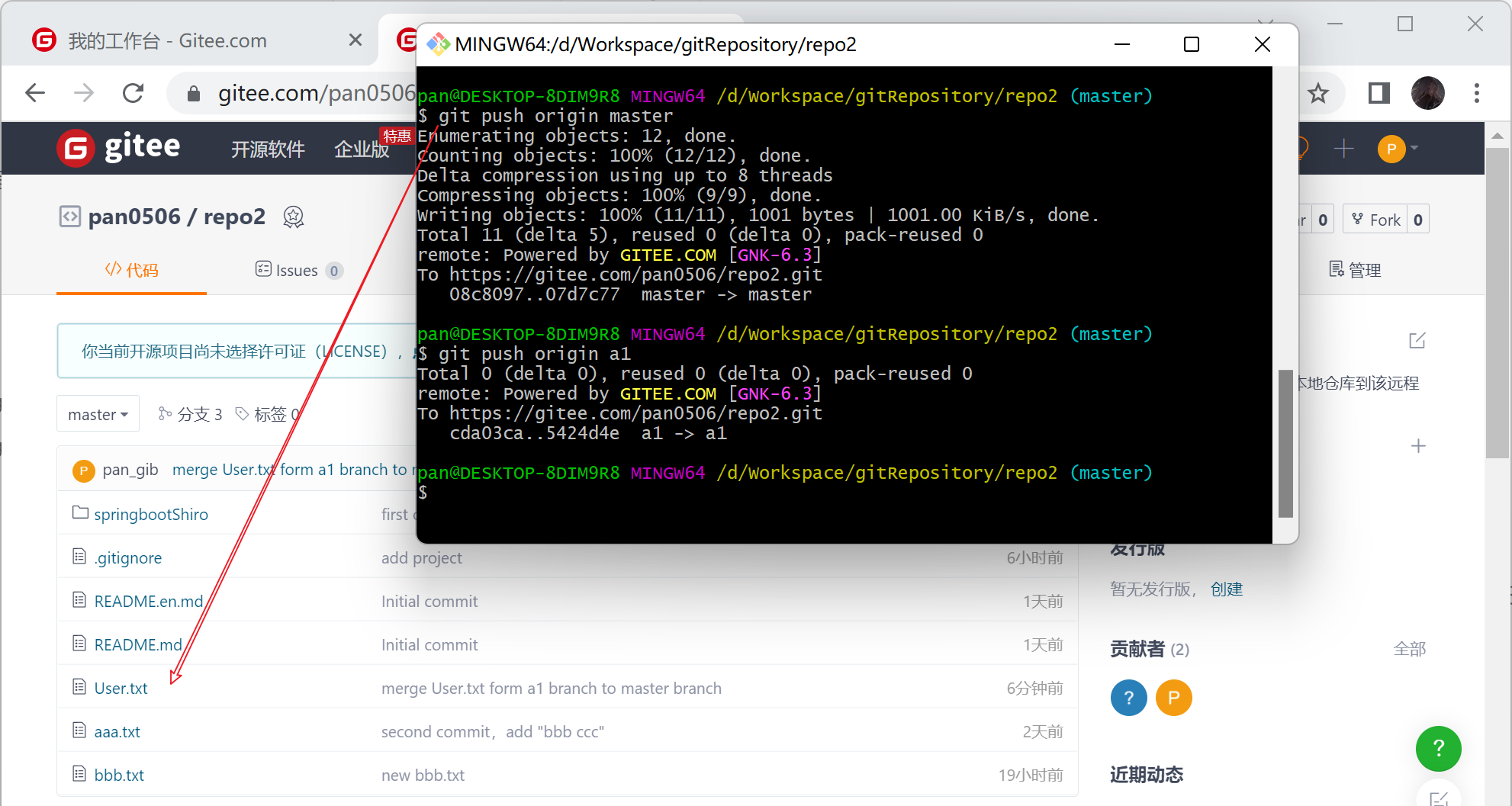Click the 创建 release link

(x=1226, y=589)
